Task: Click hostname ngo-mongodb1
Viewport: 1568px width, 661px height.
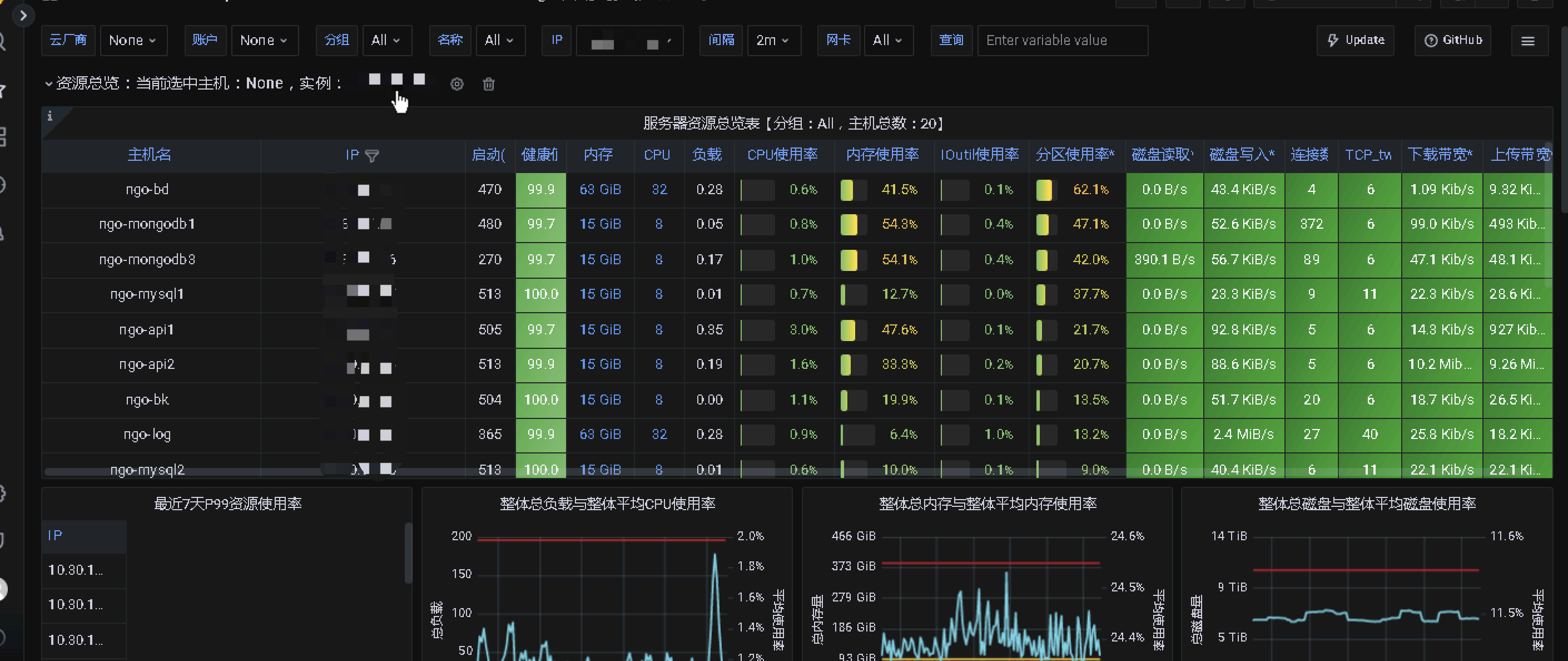Action: point(147,225)
